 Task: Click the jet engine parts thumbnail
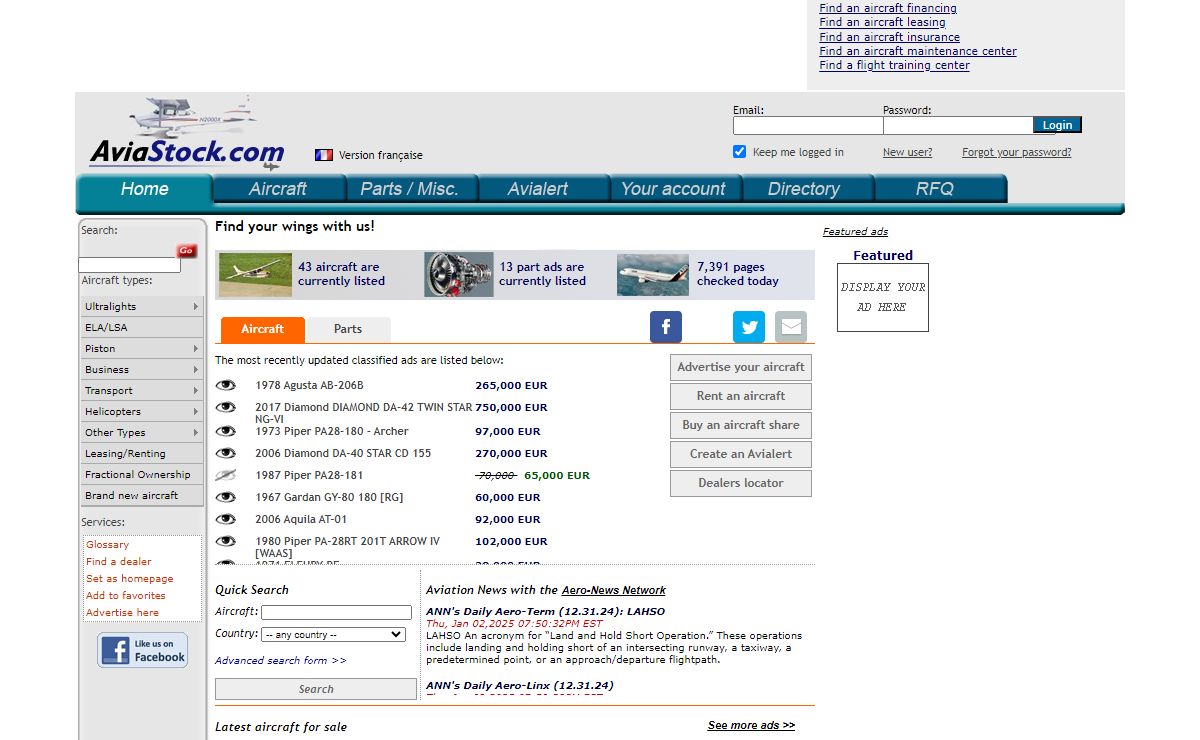(x=459, y=274)
